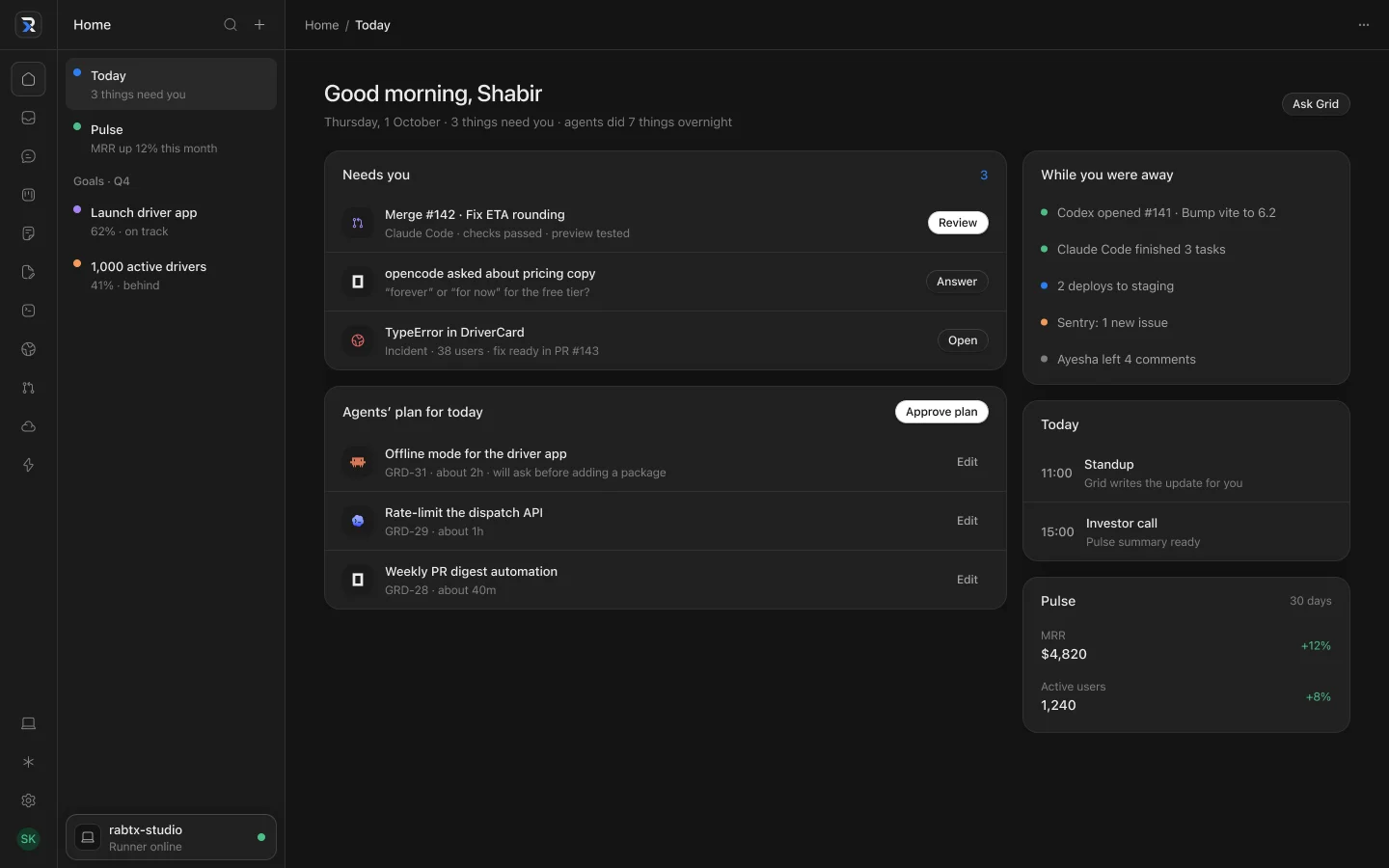Open the three-dots more menu at top right
1389x868 pixels.
coord(1364,25)
